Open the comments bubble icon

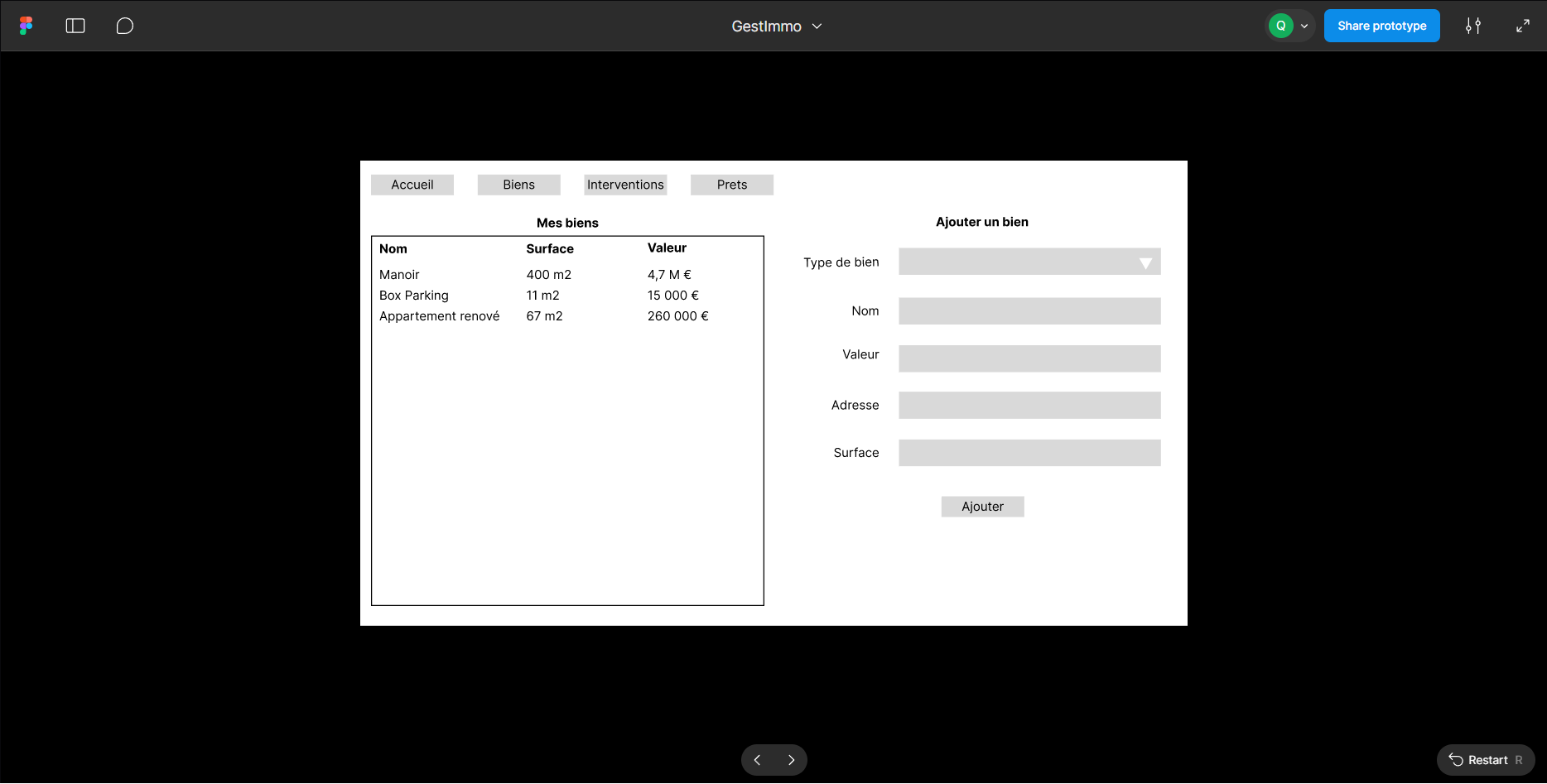[x=125, y=26]
